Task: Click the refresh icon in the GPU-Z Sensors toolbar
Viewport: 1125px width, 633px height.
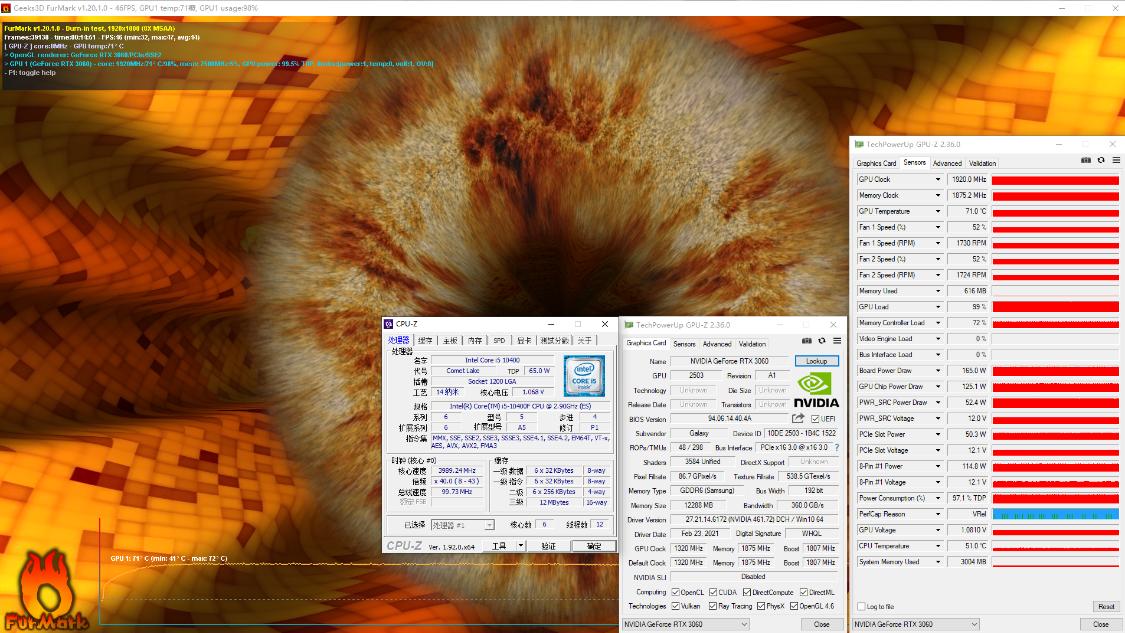Action: pos(1102,162)
